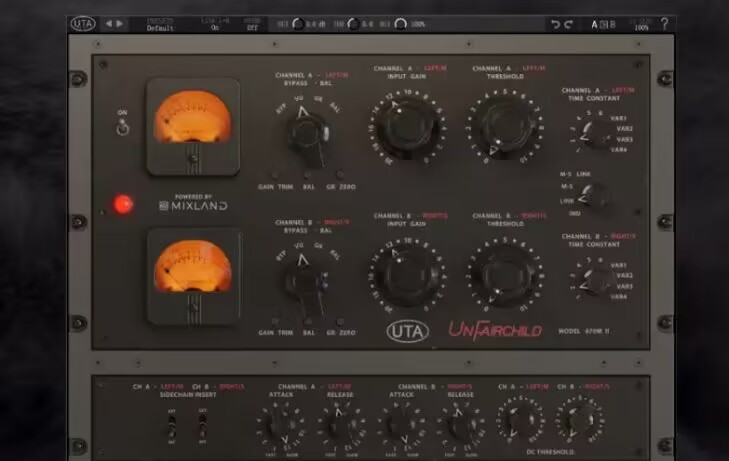
Task: Select state A in the A/B compare
Action: click(594, 25)
